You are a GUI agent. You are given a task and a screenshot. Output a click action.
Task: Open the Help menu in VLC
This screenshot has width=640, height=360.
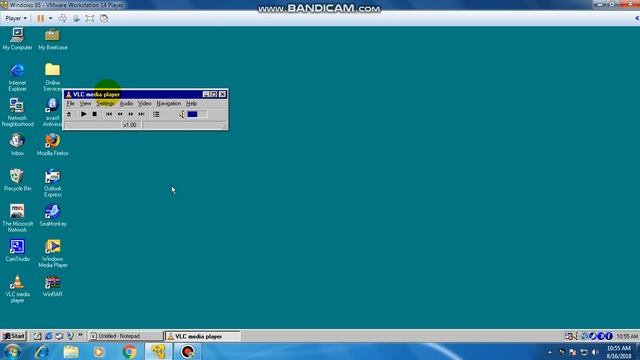click(191, 104)
